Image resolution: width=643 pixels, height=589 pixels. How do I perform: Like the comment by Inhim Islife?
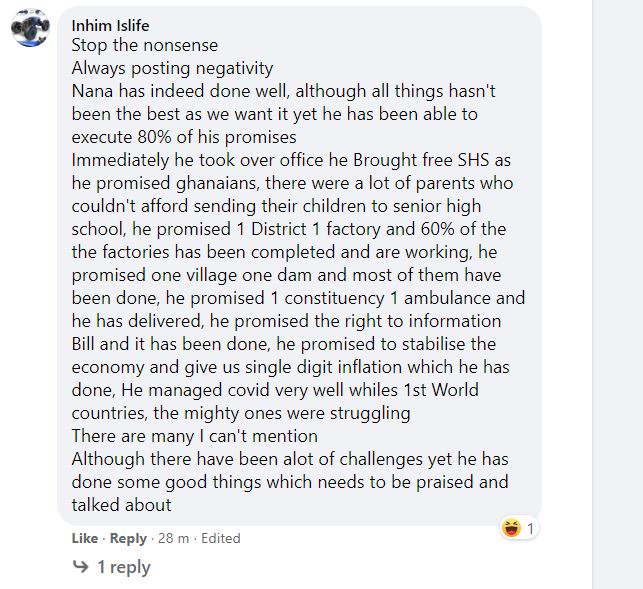tap(85, 538)
